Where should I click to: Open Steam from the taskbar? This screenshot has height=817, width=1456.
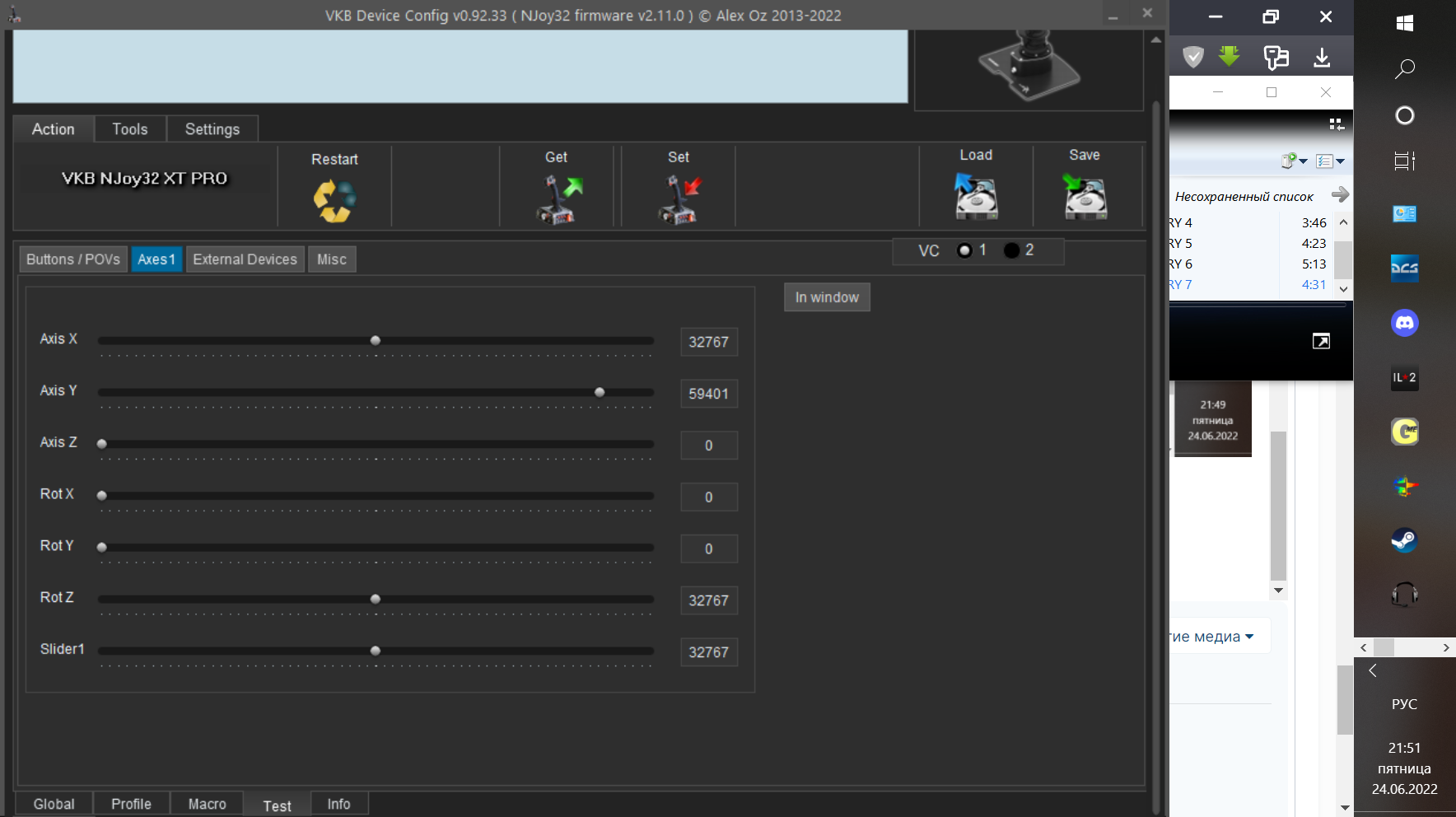coord(1405,540)
